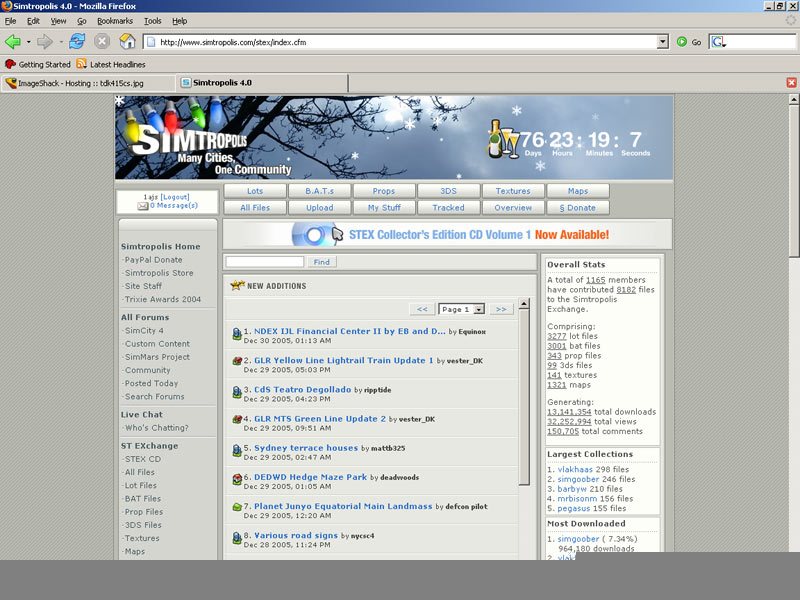Go to previous page with << button
This screenshot has width=800, height=600.
pyautogui.click(x=422, y=309)
